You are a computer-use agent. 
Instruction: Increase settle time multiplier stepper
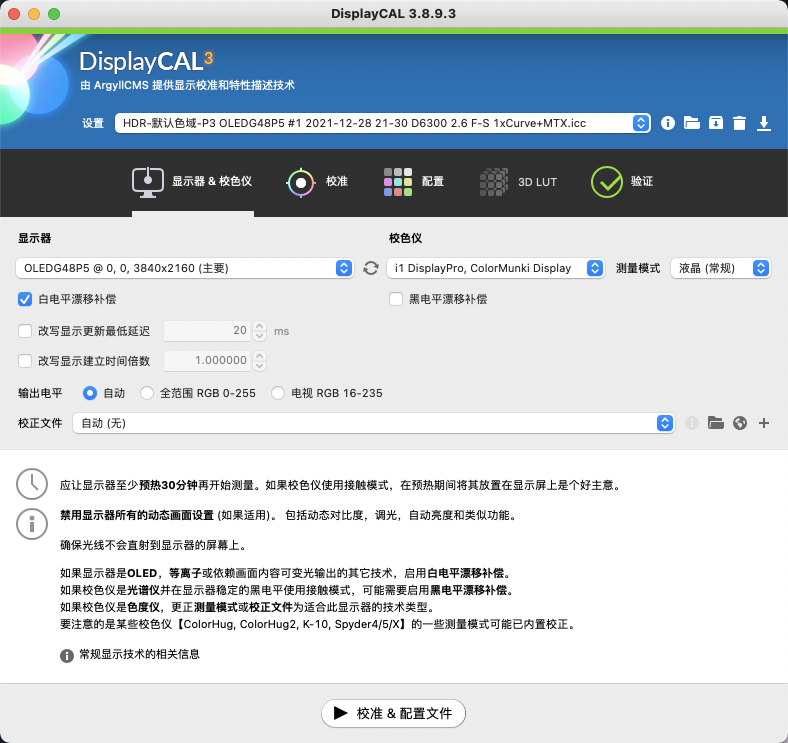tap(259, 356)
